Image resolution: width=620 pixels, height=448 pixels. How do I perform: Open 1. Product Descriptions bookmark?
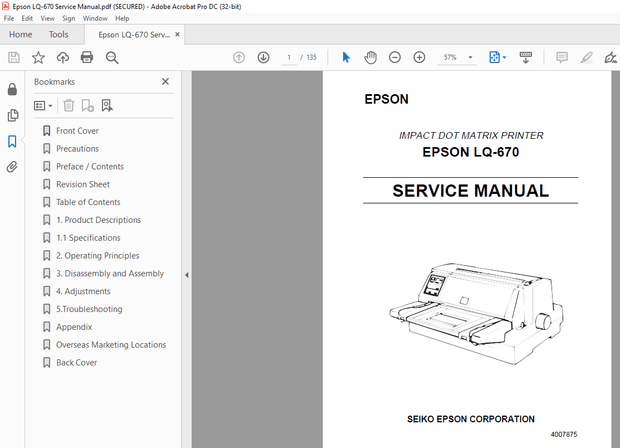point(98,220)
